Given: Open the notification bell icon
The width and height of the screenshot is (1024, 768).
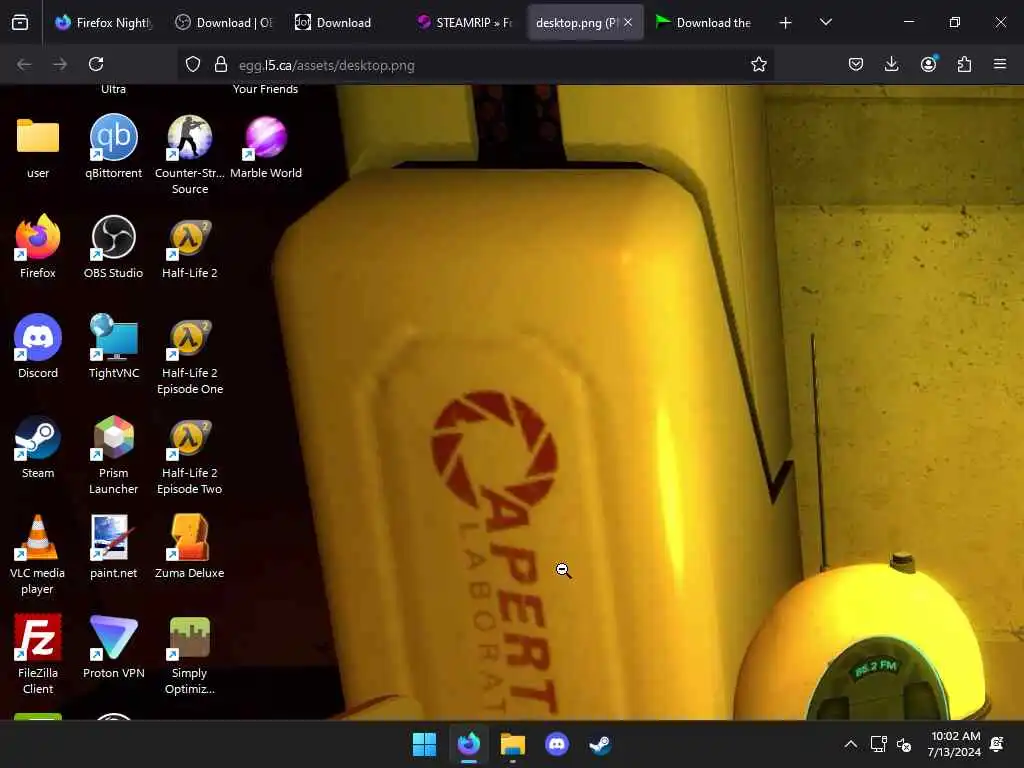Looking at the screenshot, I should [997, 744].
